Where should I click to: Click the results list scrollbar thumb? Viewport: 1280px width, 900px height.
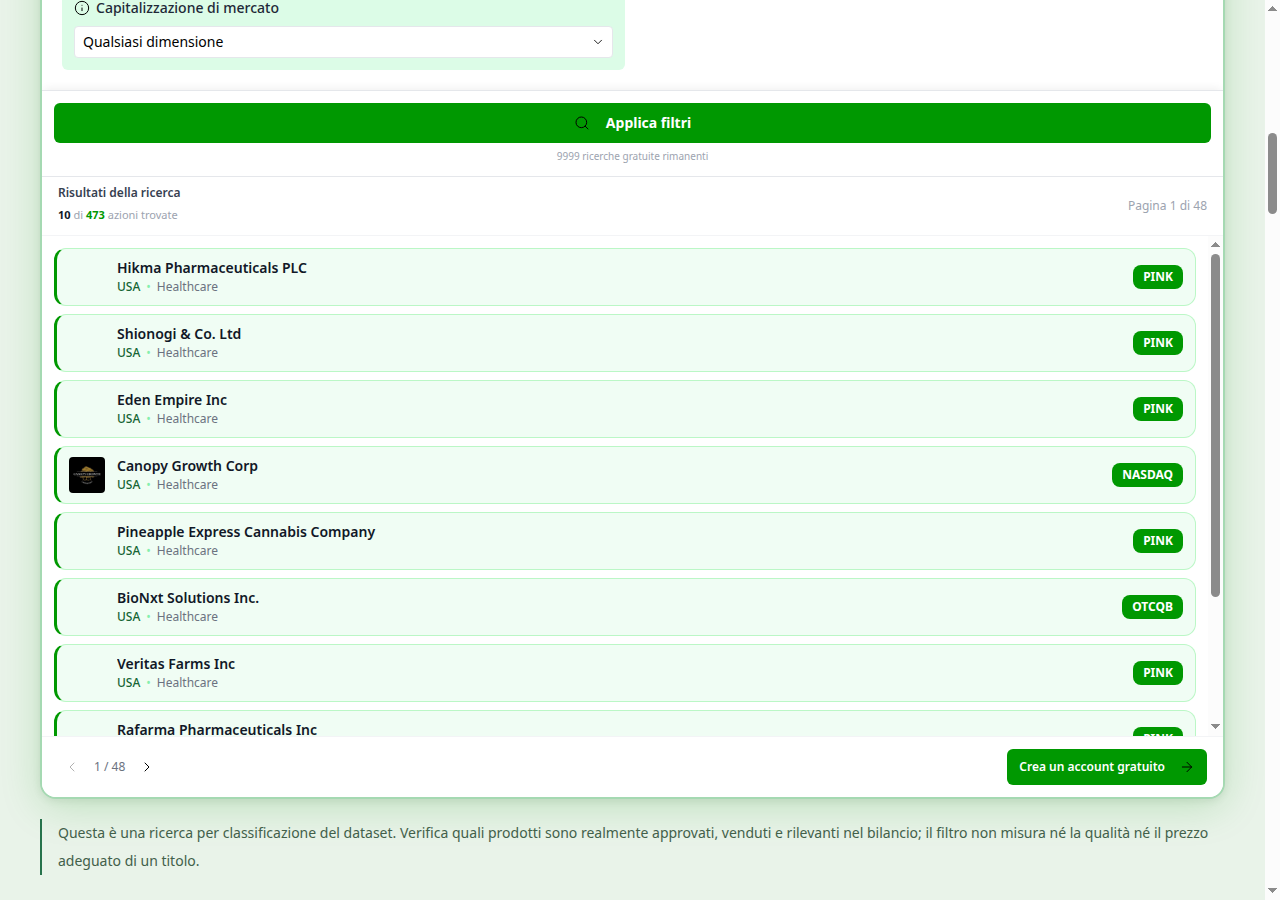coord(1216,425)
